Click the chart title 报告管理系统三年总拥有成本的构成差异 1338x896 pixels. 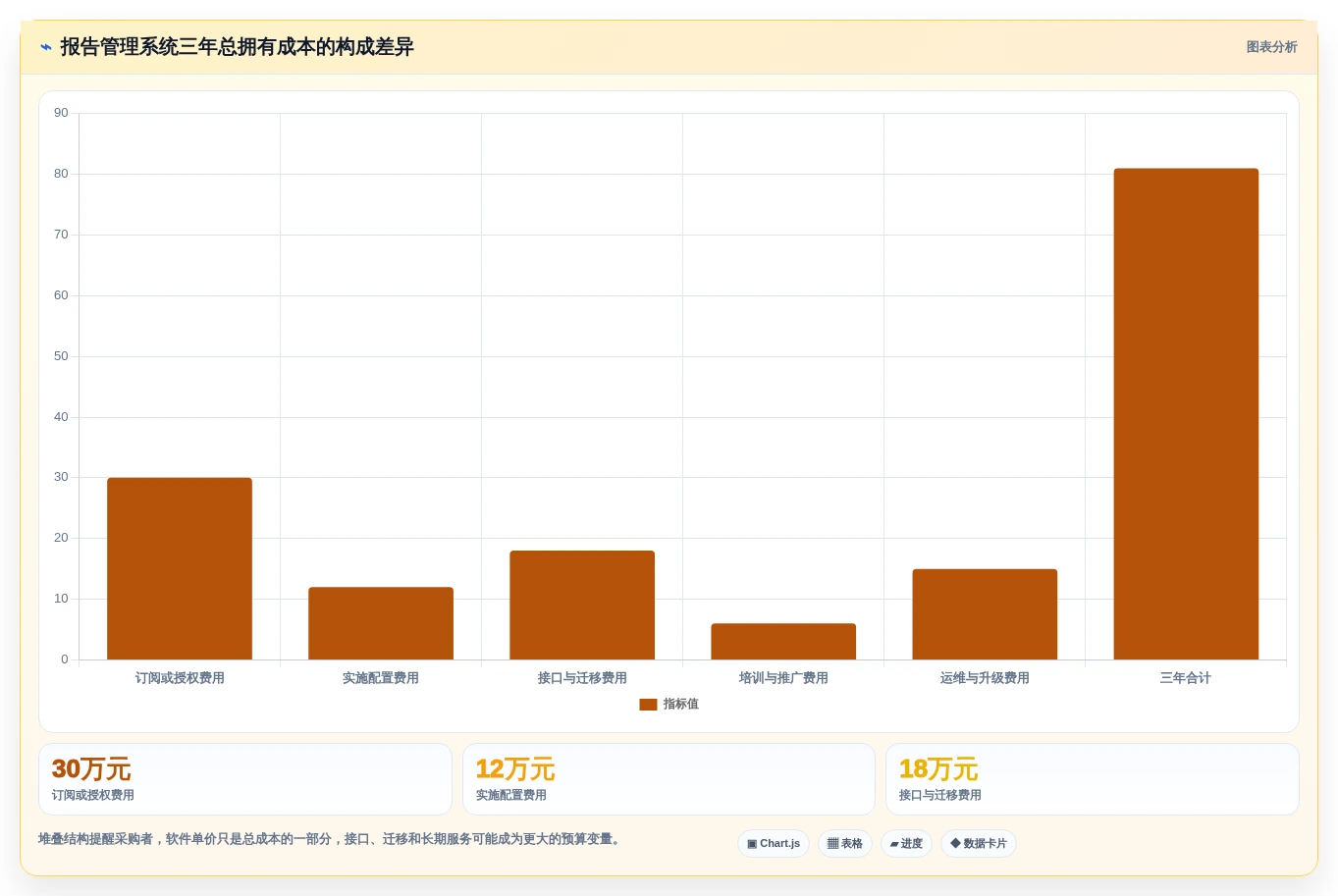coord(238,47)
